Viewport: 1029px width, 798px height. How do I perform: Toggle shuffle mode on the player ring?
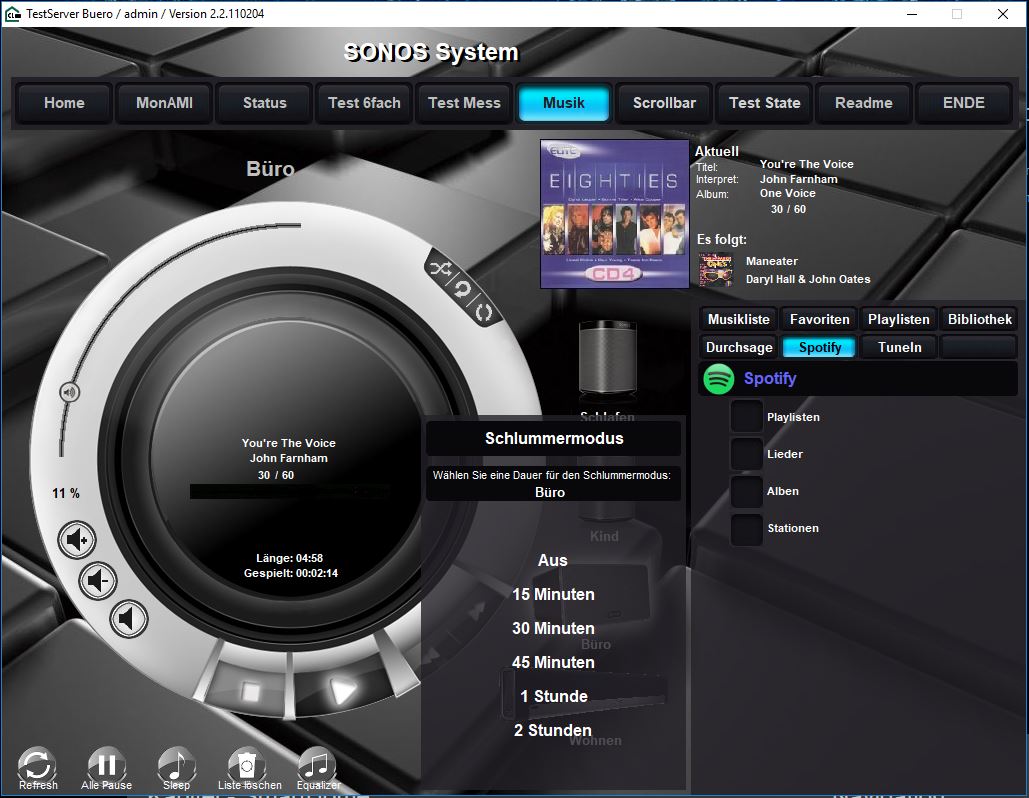coord(441,268)
